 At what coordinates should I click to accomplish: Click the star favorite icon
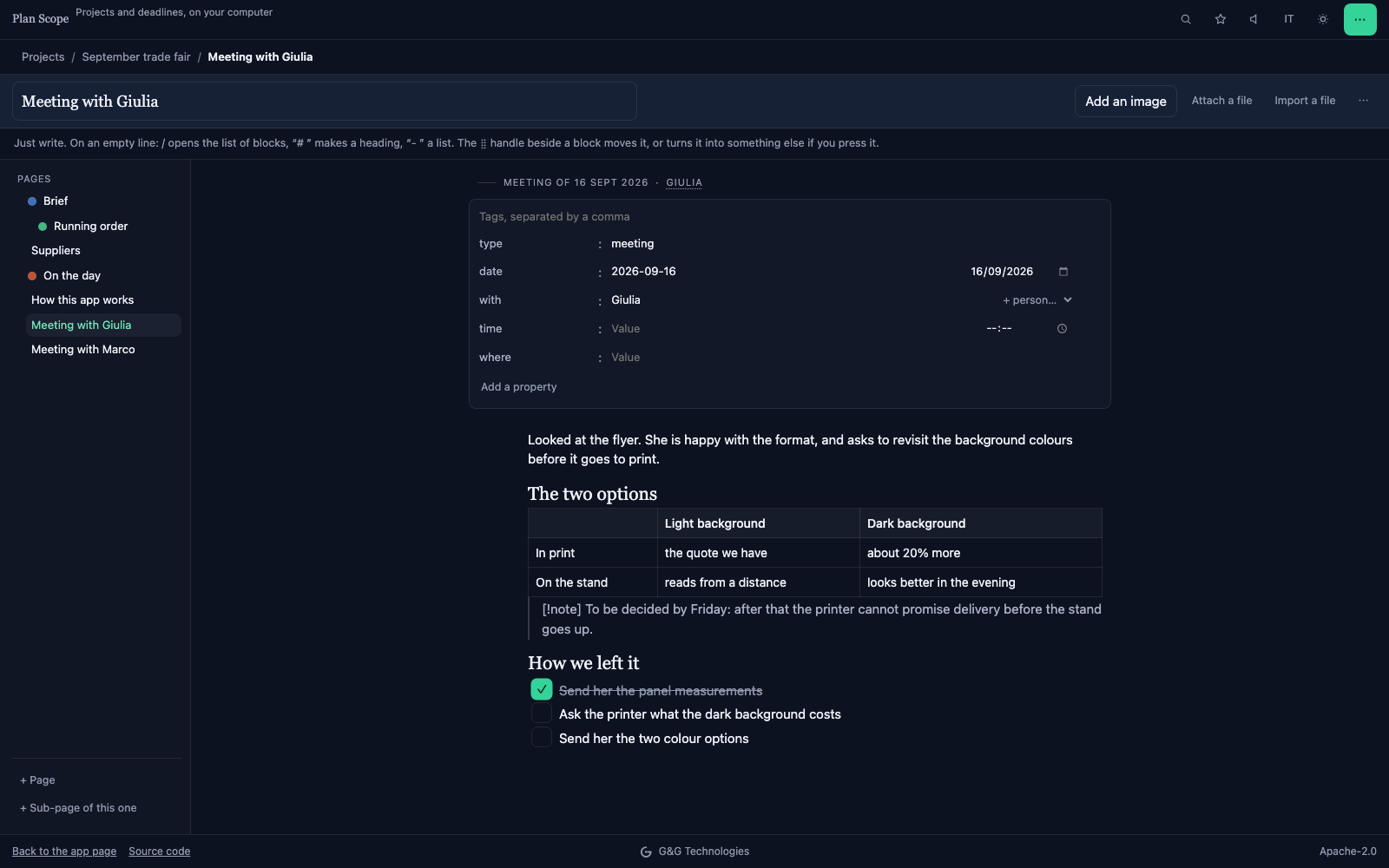pyautogui.click(x=1221, y=19)
